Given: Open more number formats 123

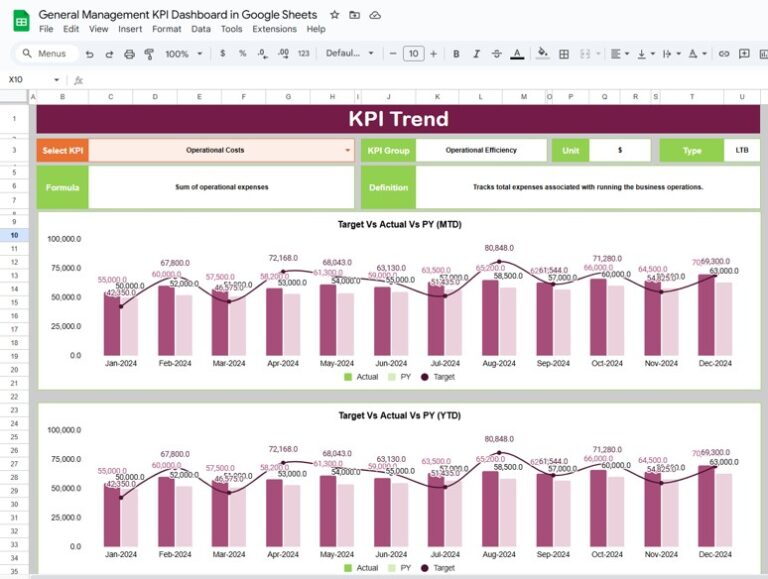Looking at the screenshot, I should coord(304,53).
